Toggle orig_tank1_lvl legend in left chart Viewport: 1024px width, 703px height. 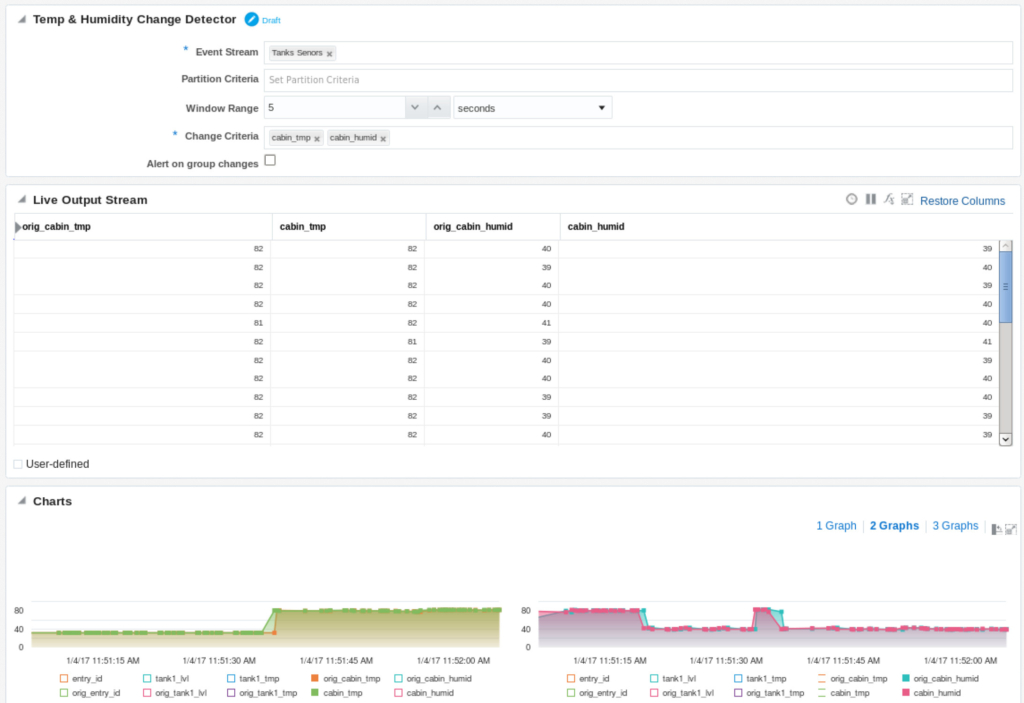click(174, 693)
